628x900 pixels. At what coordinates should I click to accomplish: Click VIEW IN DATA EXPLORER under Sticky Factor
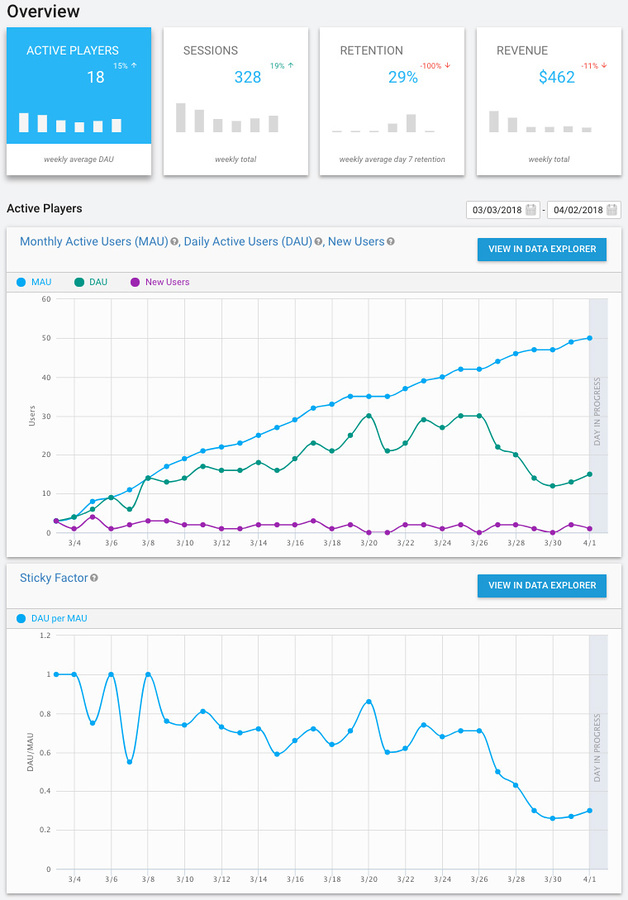(541, 585)
